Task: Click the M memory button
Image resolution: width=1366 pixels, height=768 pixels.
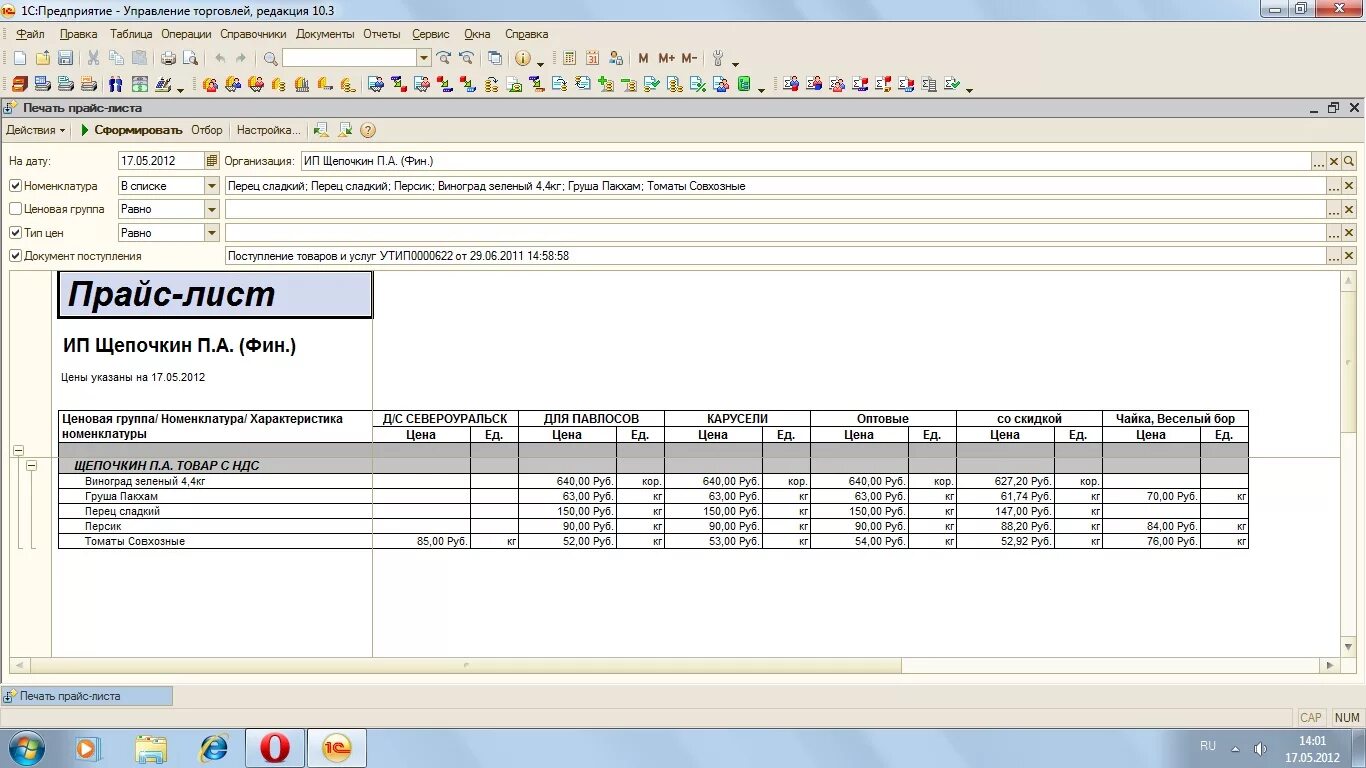Action: tap(643, 59)
